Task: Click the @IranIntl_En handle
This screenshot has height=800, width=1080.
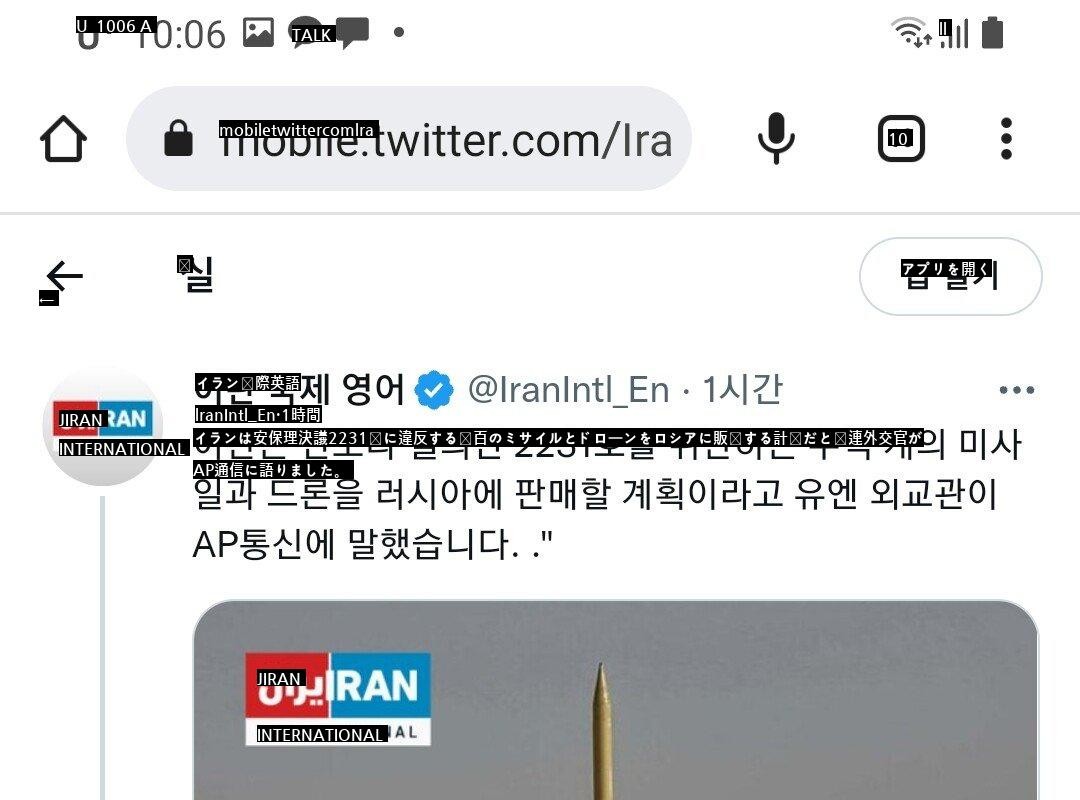Action: click(568, 389)
